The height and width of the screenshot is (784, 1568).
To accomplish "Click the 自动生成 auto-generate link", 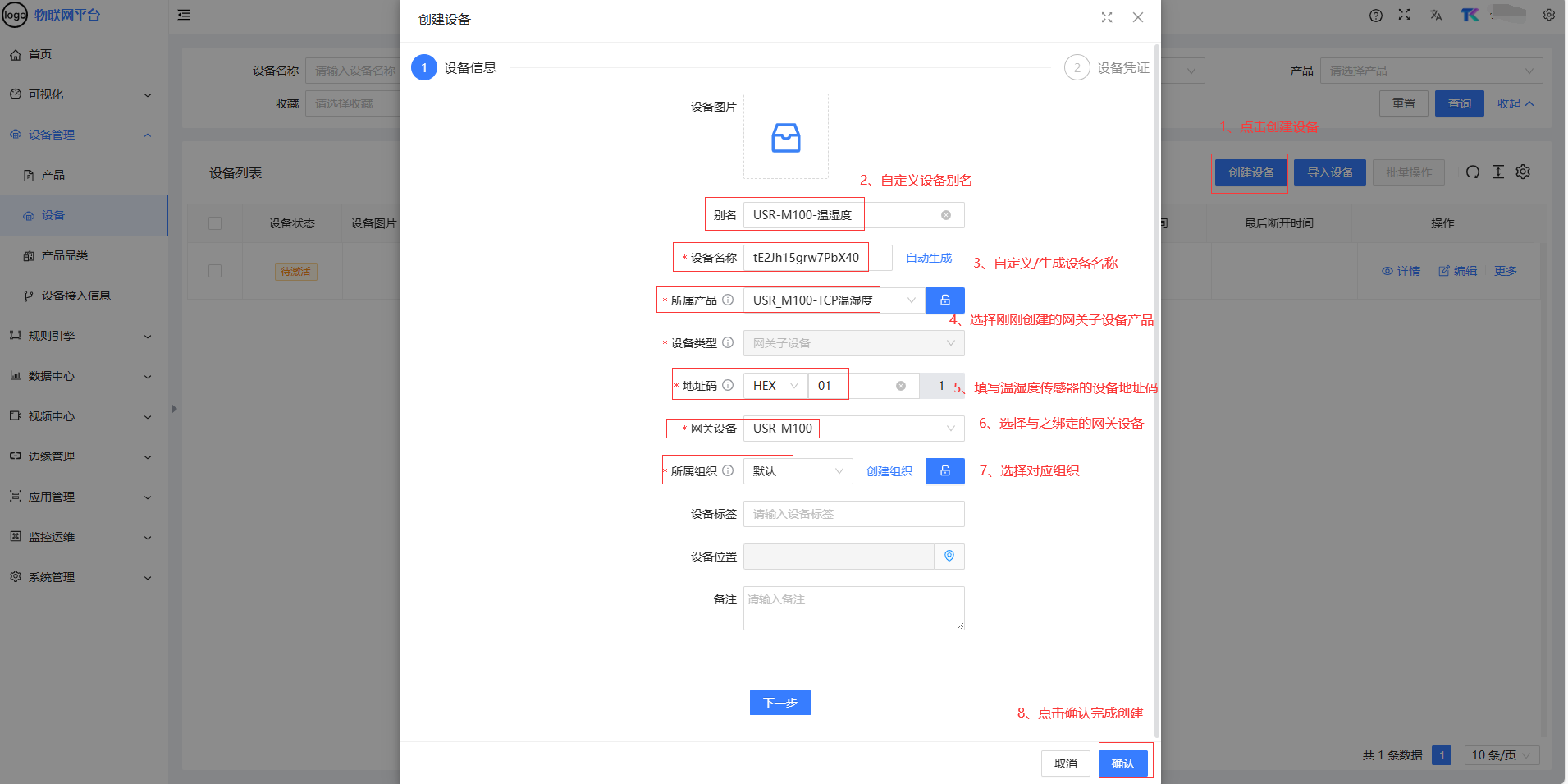I will coord(929,258).
